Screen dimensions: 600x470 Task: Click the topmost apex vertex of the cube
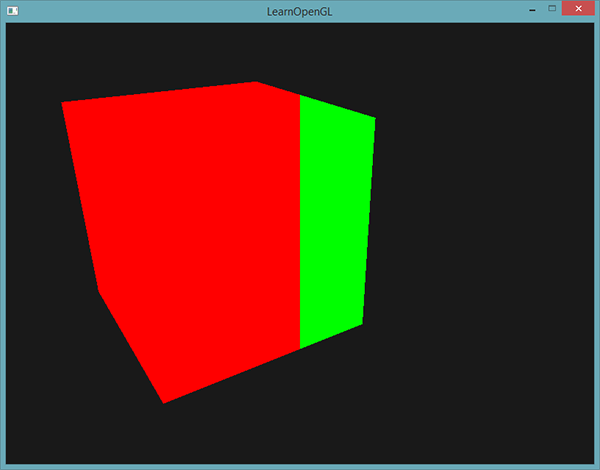point(256,83)
